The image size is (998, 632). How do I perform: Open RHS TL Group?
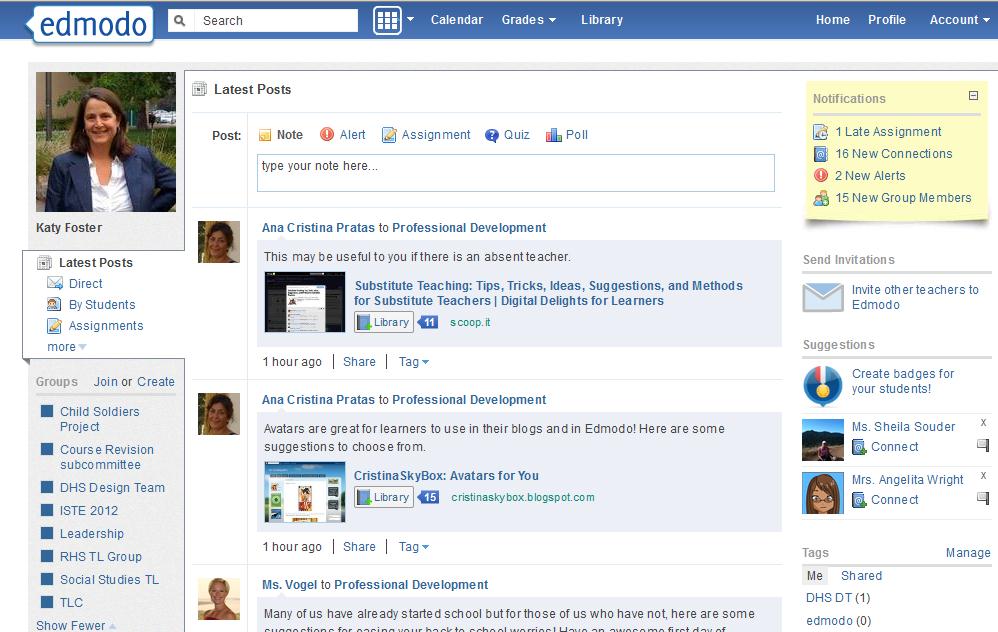click(101, 556)
